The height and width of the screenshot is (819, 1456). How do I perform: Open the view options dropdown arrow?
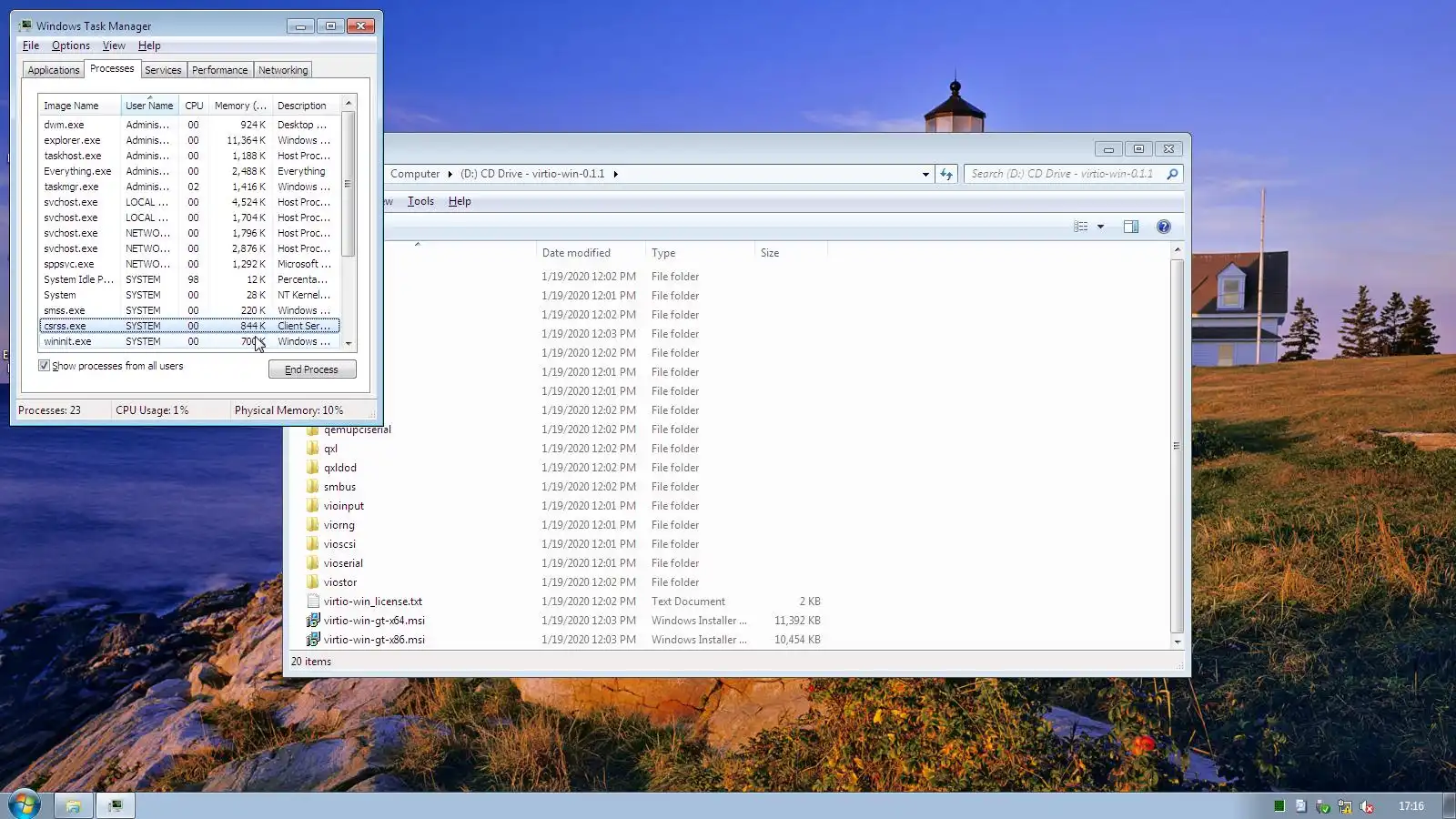[x=1100, y=227]
